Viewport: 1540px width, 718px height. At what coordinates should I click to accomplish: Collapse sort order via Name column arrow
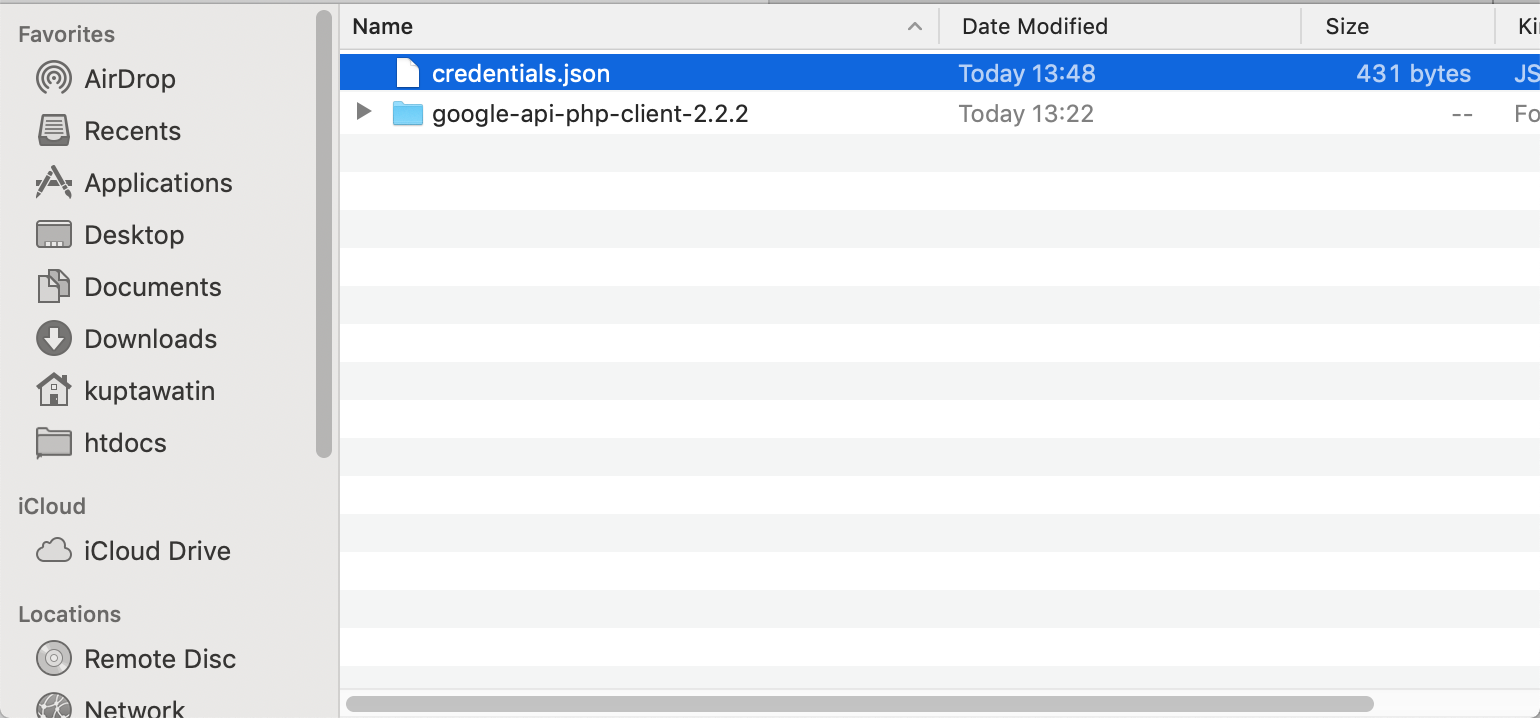[x=914, y=27]
